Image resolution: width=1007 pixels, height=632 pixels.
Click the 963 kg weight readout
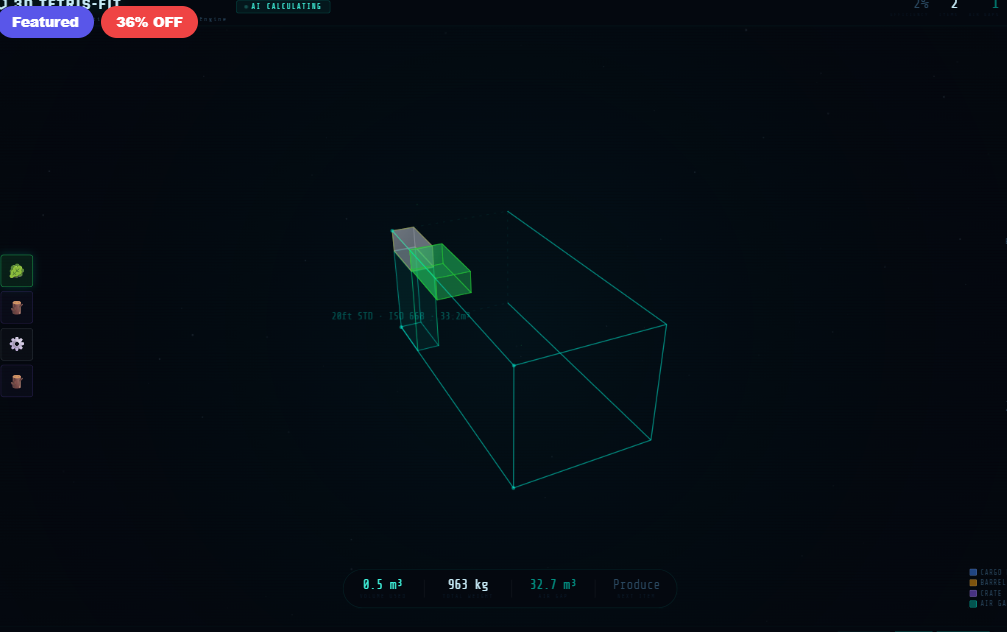(x=467, y=584)
